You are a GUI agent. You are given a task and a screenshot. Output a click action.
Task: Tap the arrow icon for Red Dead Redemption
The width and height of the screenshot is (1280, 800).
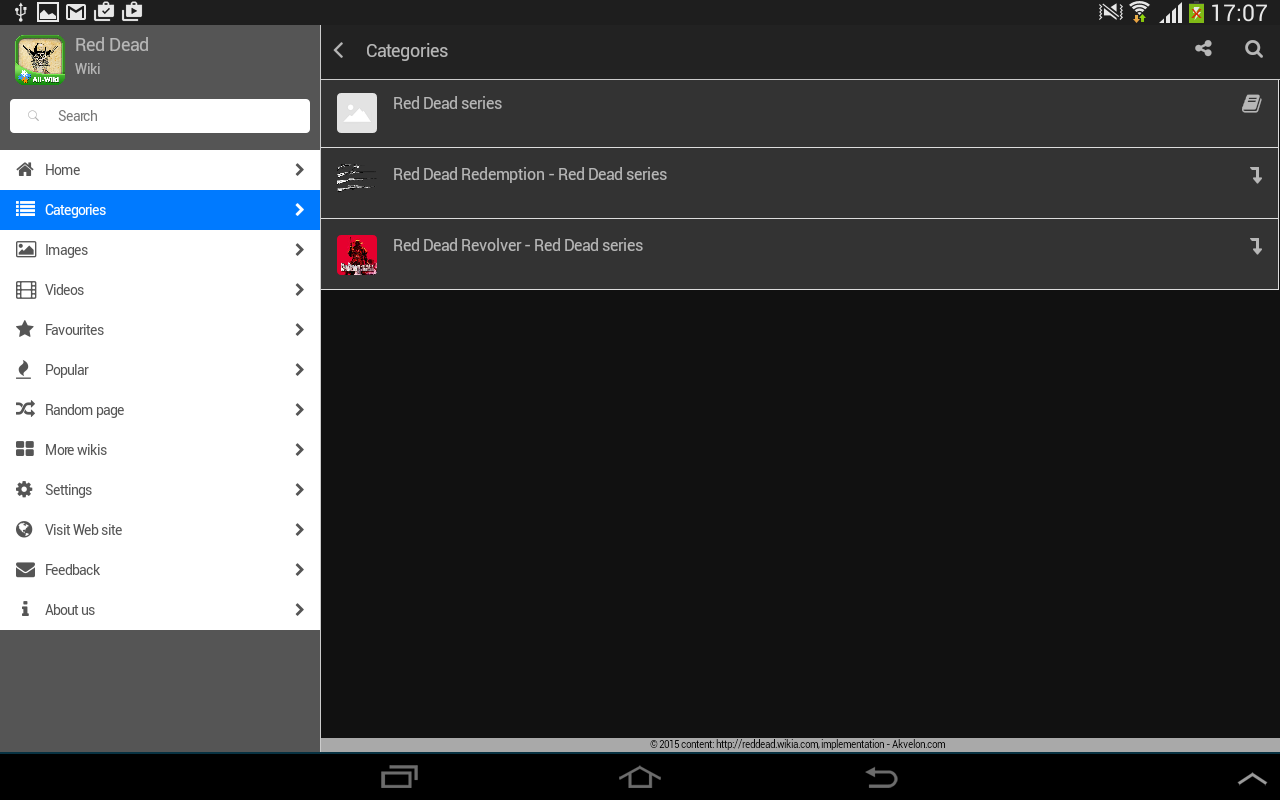point(1257,175)
